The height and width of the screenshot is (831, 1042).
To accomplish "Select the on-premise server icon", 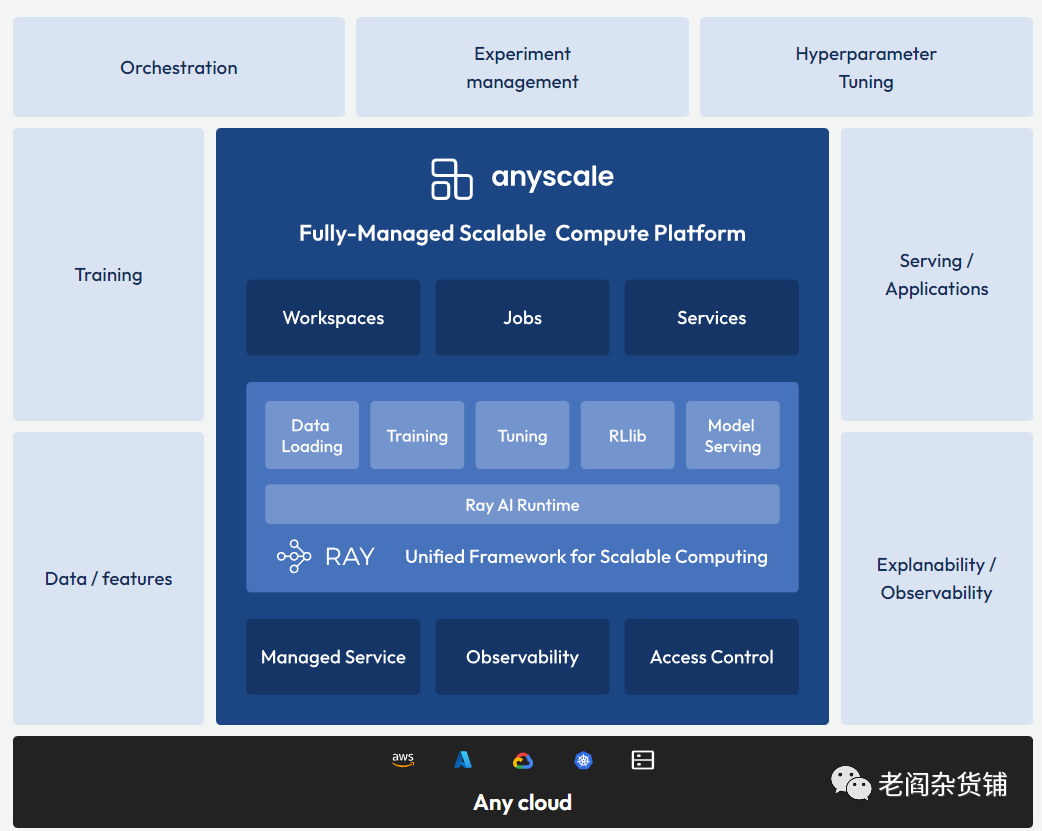I will click(x=643, y=760).
